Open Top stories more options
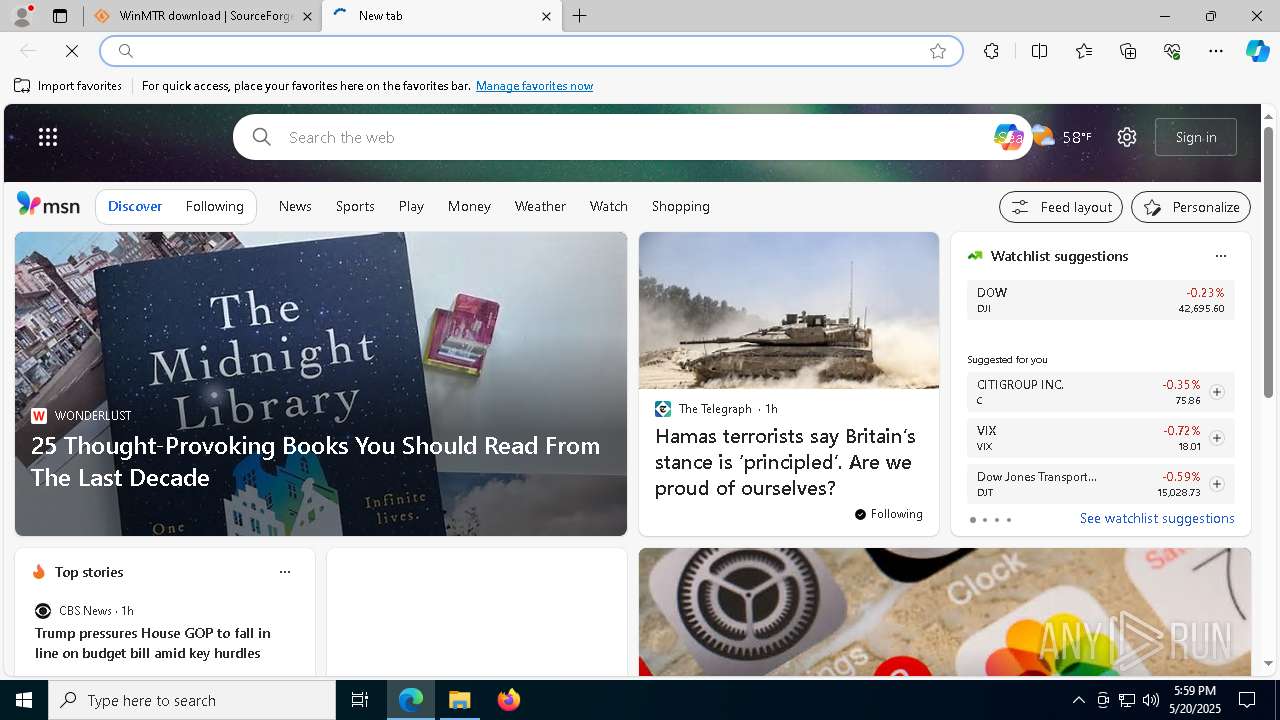 pyautogui.click(x=285, y=572)
